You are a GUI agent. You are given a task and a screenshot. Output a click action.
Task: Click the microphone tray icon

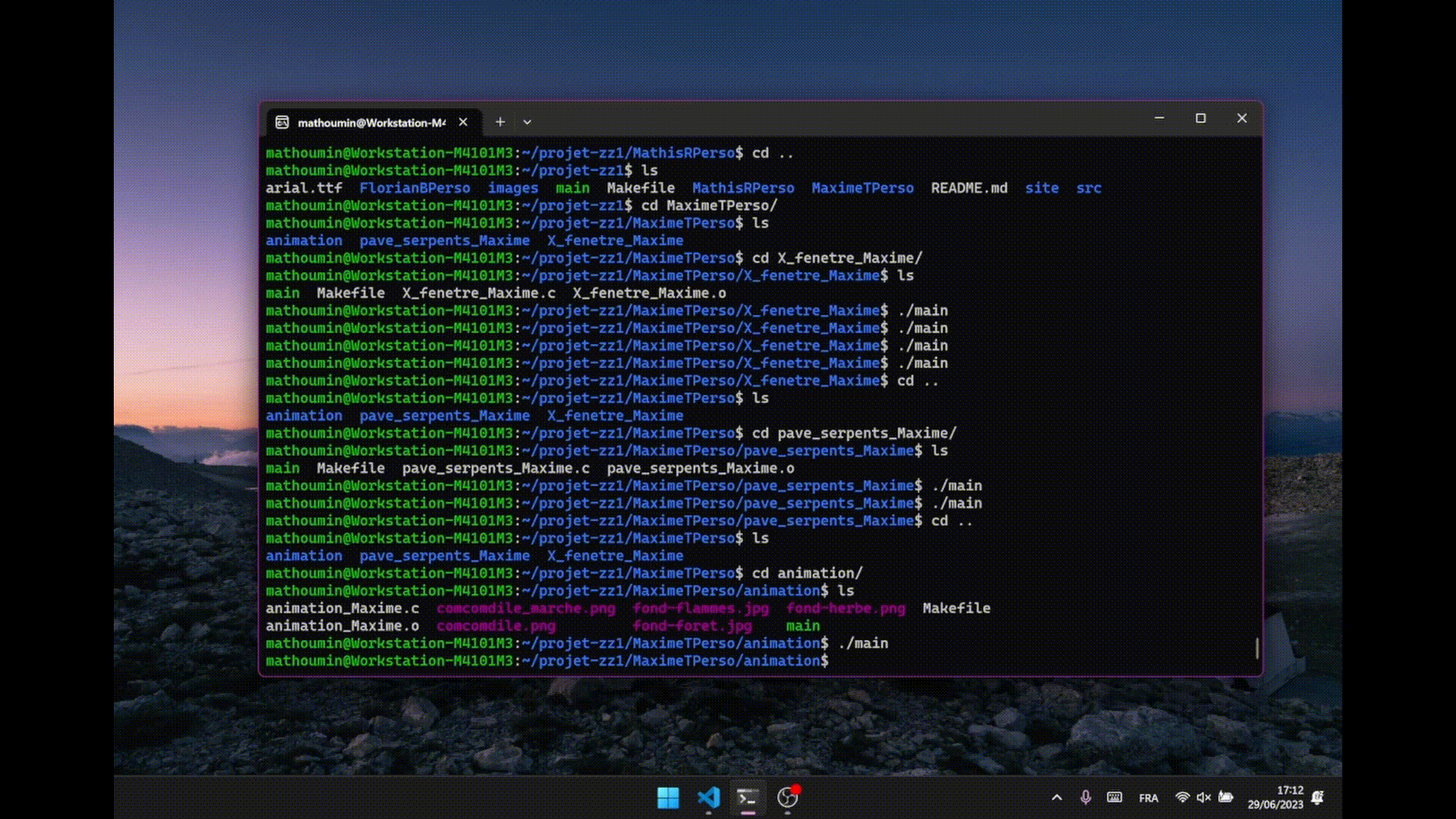pyautogui.click(x=1086, y=798)
